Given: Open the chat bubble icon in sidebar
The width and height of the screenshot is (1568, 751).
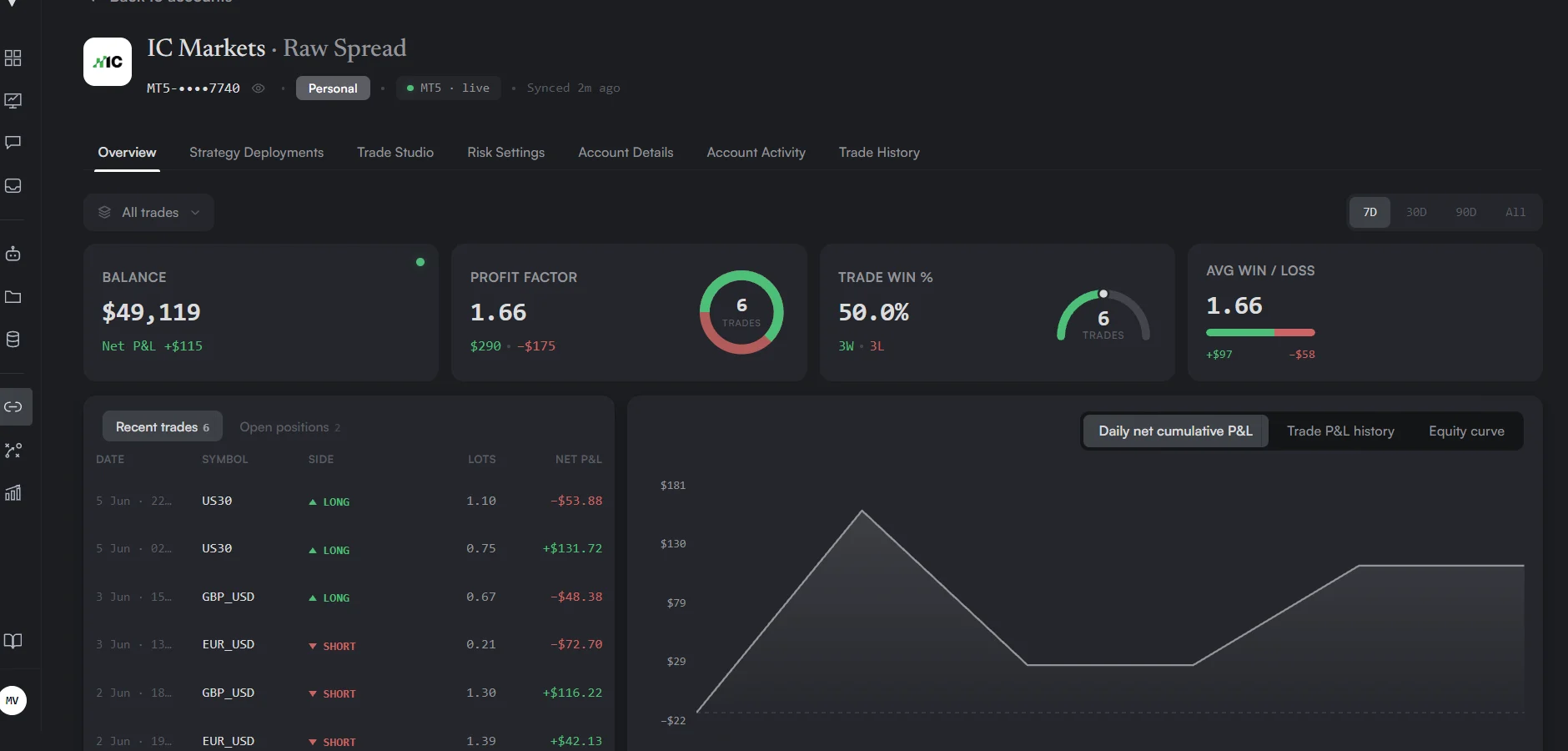Looking at the screenshot, I should (x=13, y=143).
